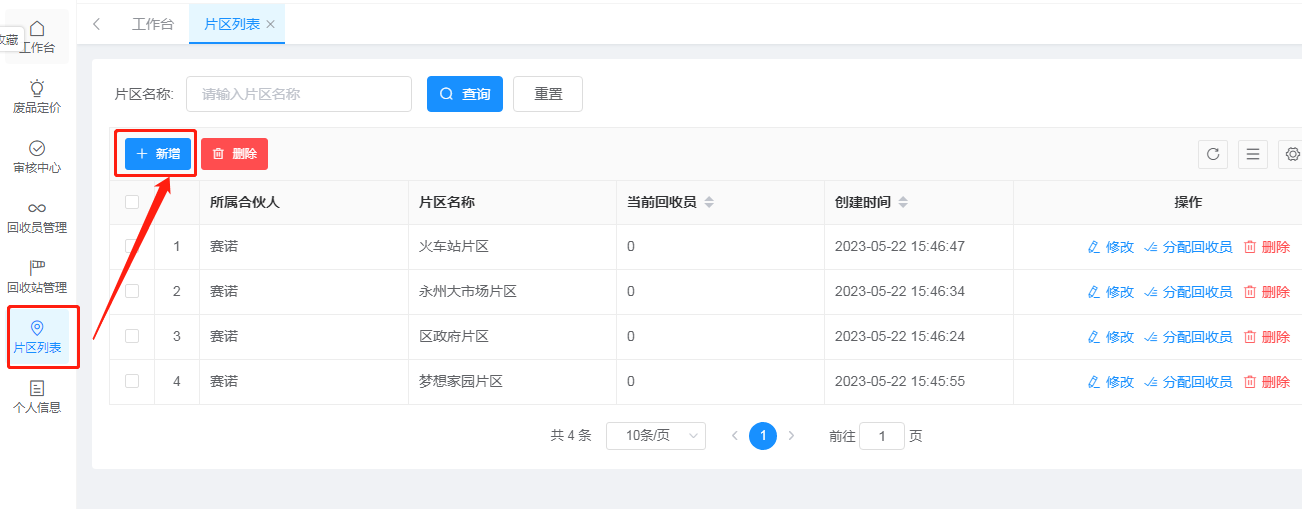
Task: Open 个人信息 sidebar item
Action: 37,397
